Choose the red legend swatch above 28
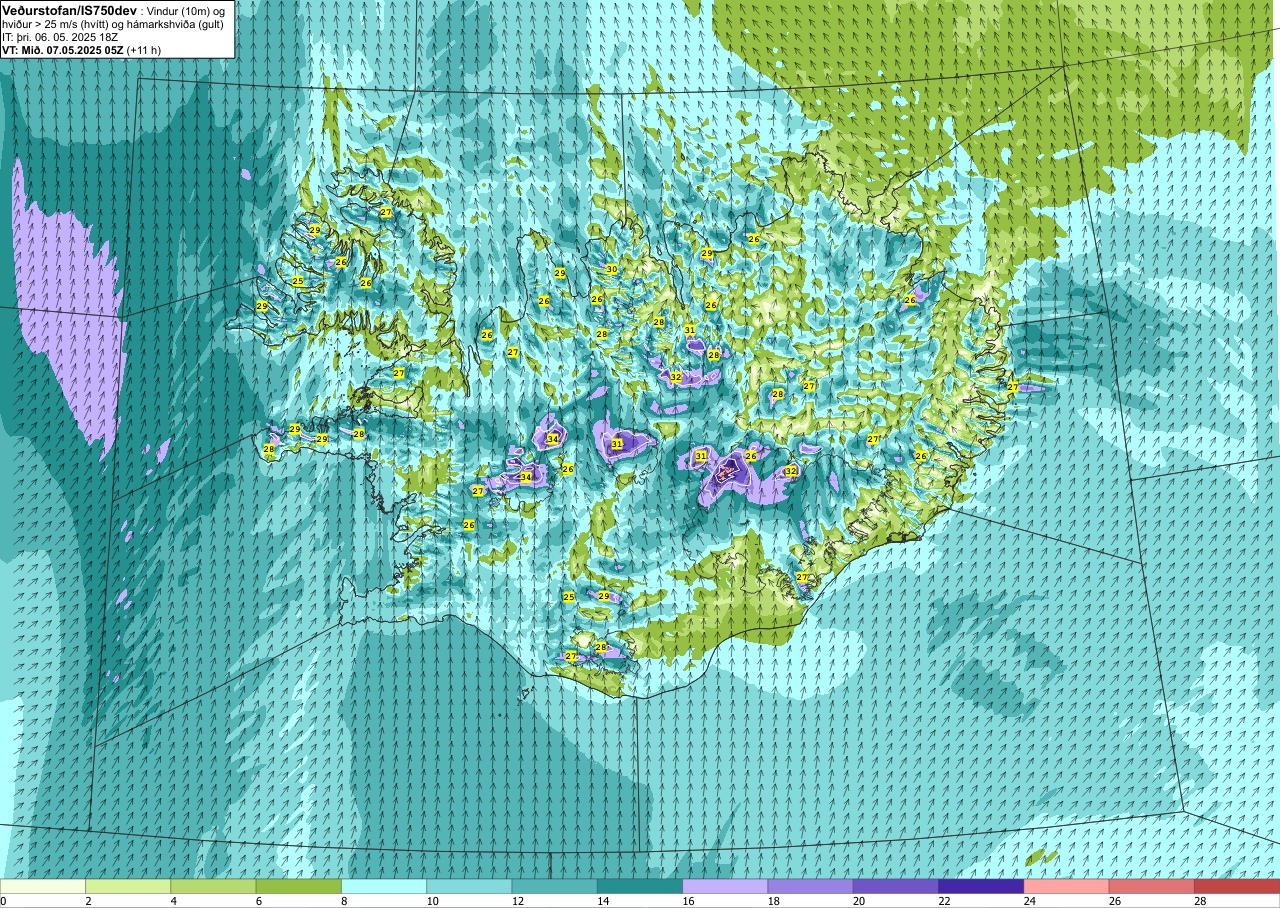The image size is (1280, 908). click(x=1237, y=886)
